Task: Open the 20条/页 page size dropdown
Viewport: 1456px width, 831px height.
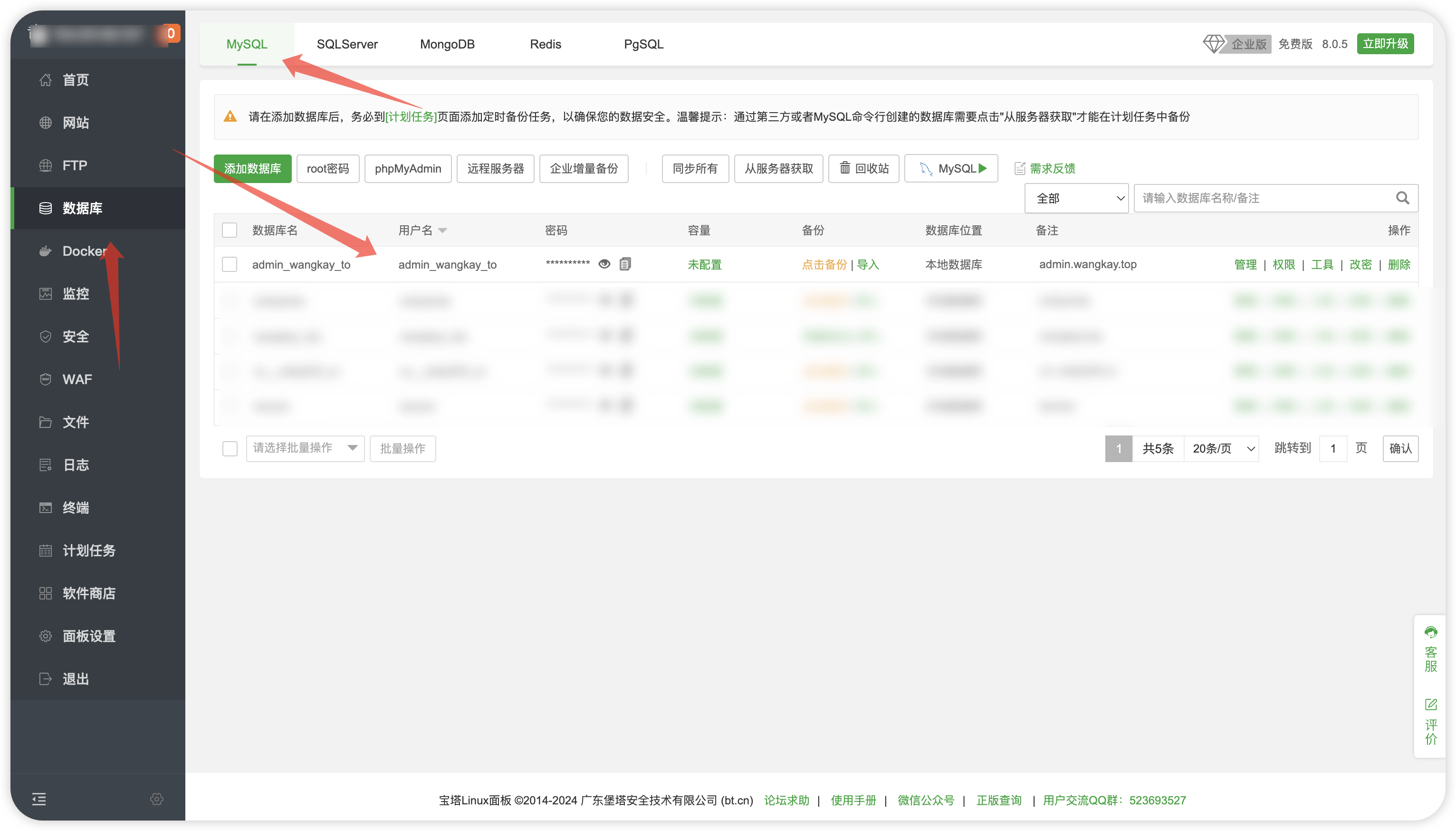Action: coord(1222,449)
